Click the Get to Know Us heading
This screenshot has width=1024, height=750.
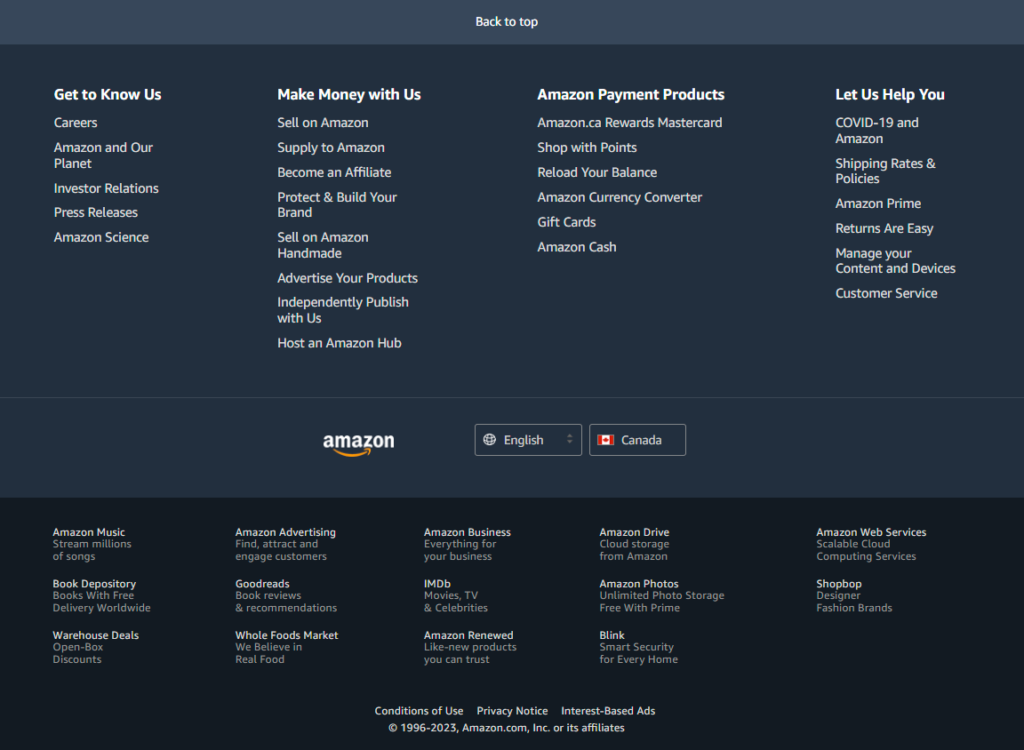(108, 95)
